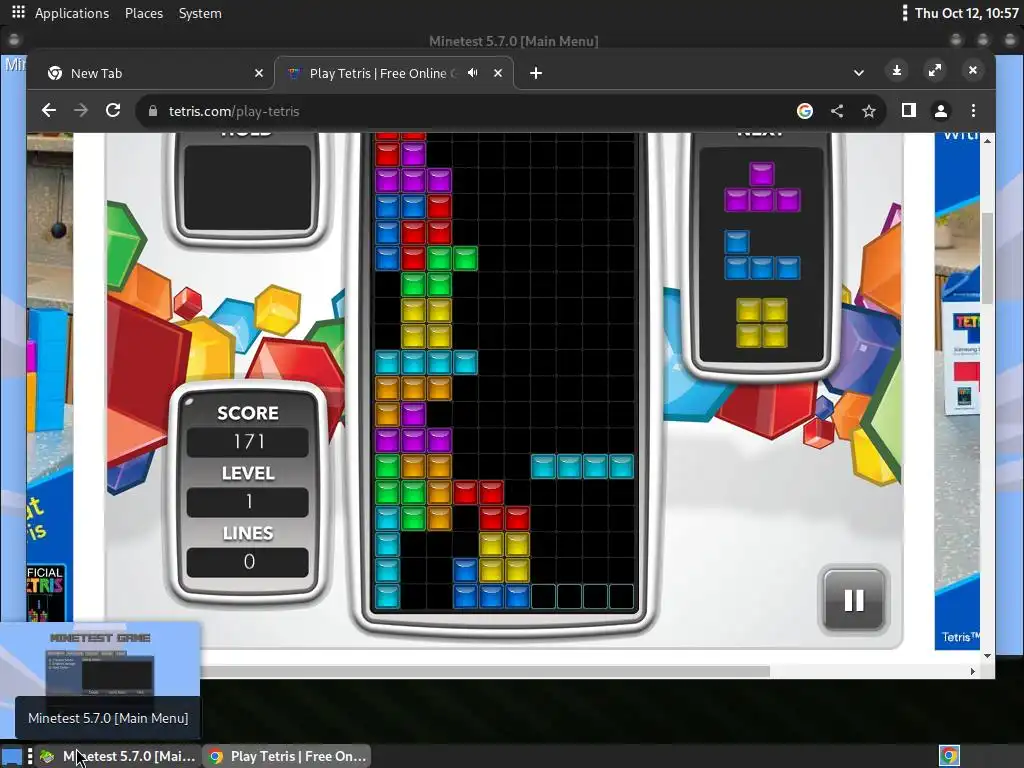This screenshot has height=768, width=1024.
Task: Open a new browser tab
Action: [536, 73]
